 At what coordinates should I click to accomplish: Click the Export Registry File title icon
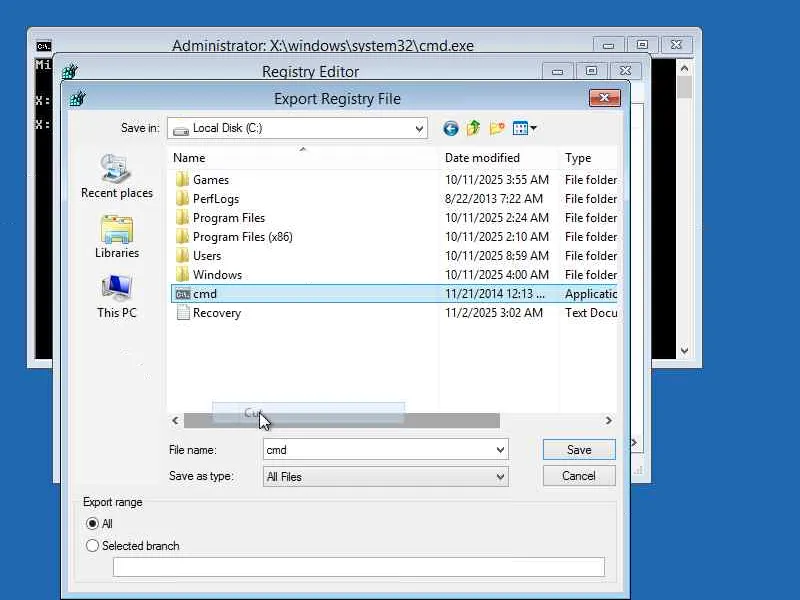pyautogui.click(x=78, y=98)
